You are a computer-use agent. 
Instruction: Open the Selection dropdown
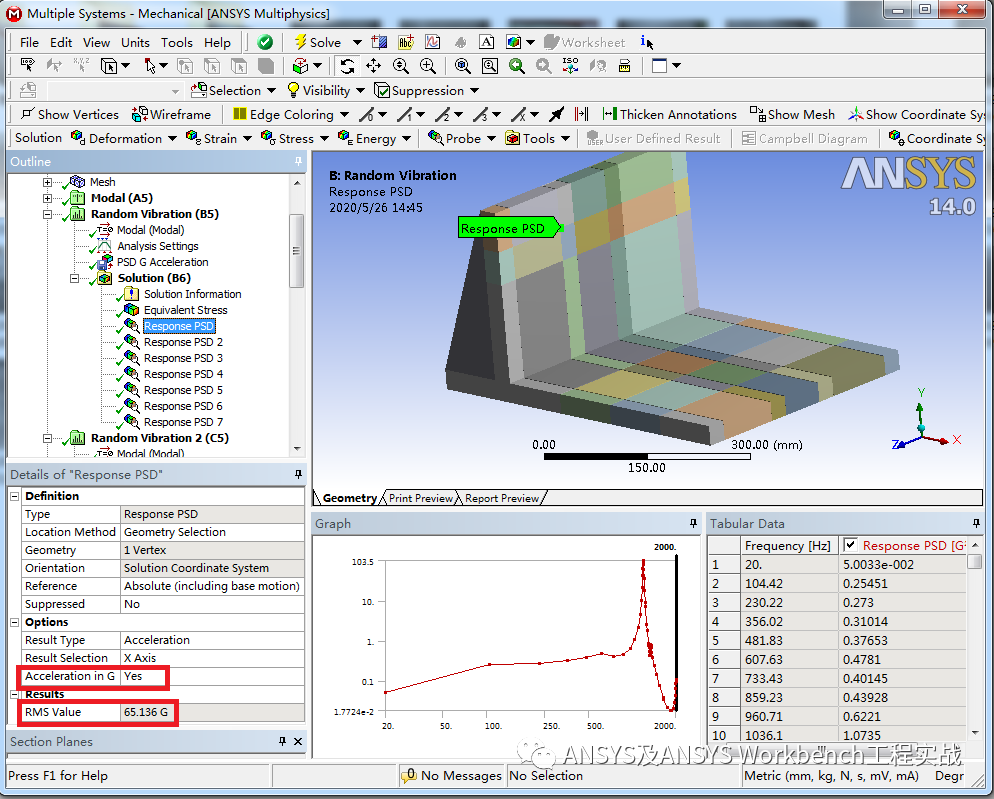271,91
